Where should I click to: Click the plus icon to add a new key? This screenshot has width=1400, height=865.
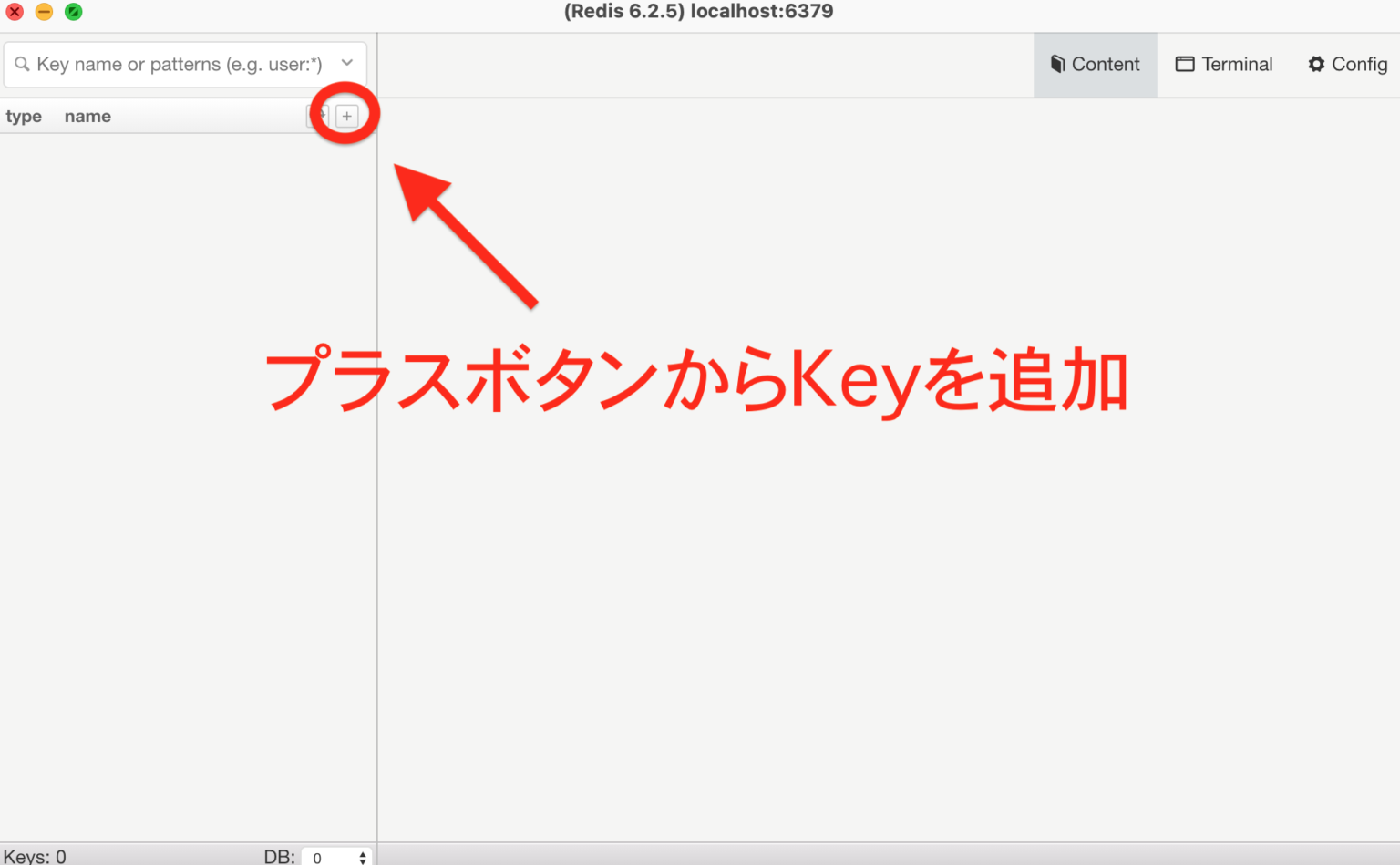(347, 115)
